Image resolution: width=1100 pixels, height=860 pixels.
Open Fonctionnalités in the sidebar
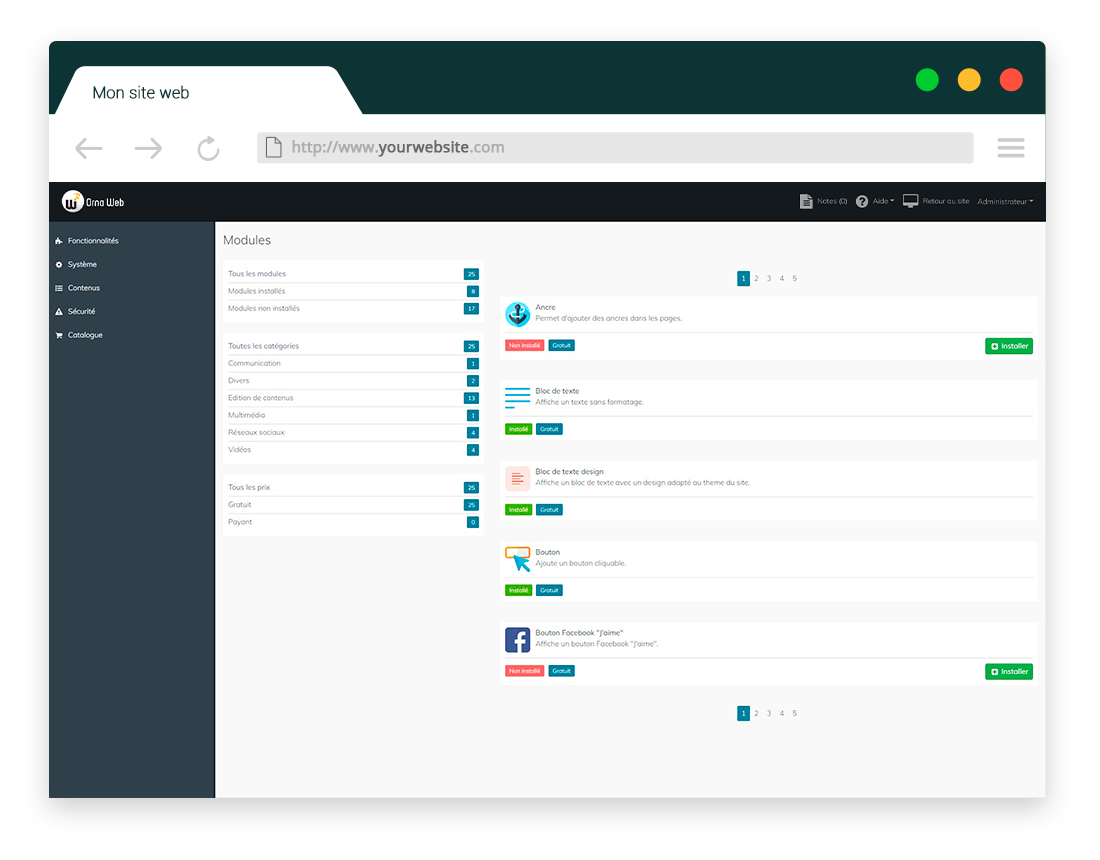pyautogui.click(x=93, y=241)
